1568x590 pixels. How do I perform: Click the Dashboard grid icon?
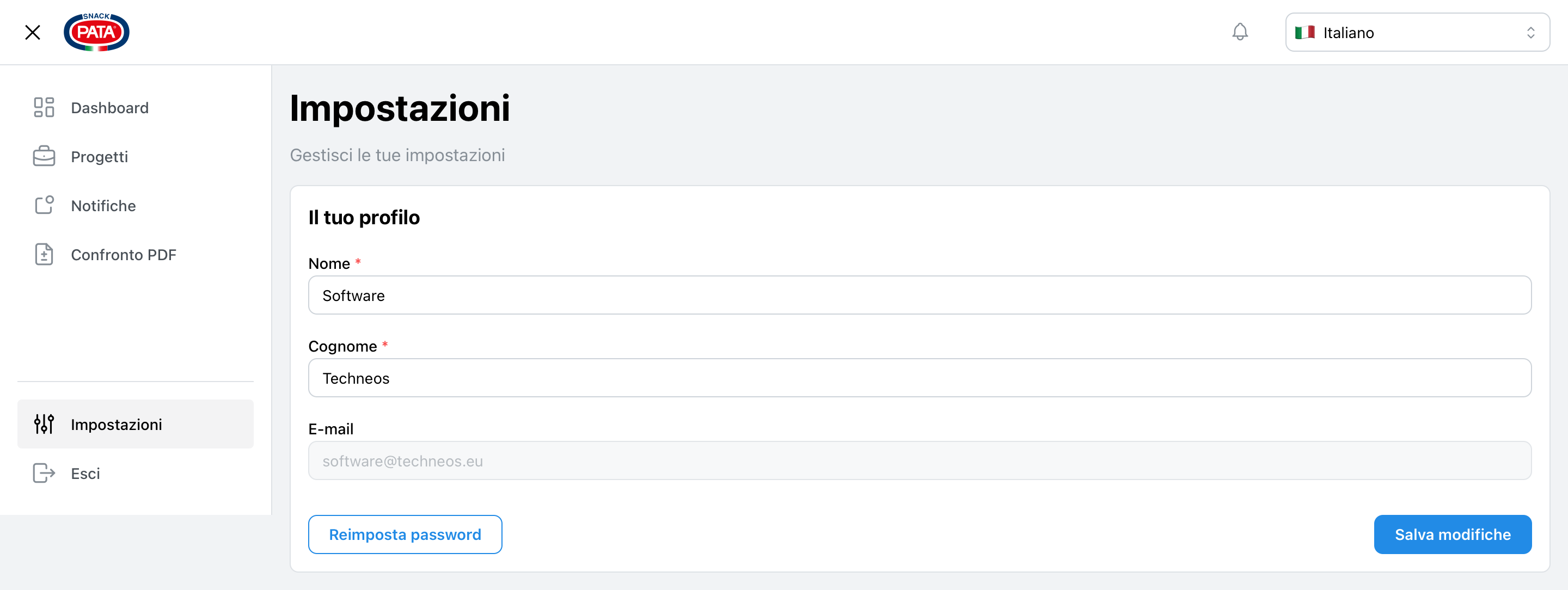click(x=44, y=108)
